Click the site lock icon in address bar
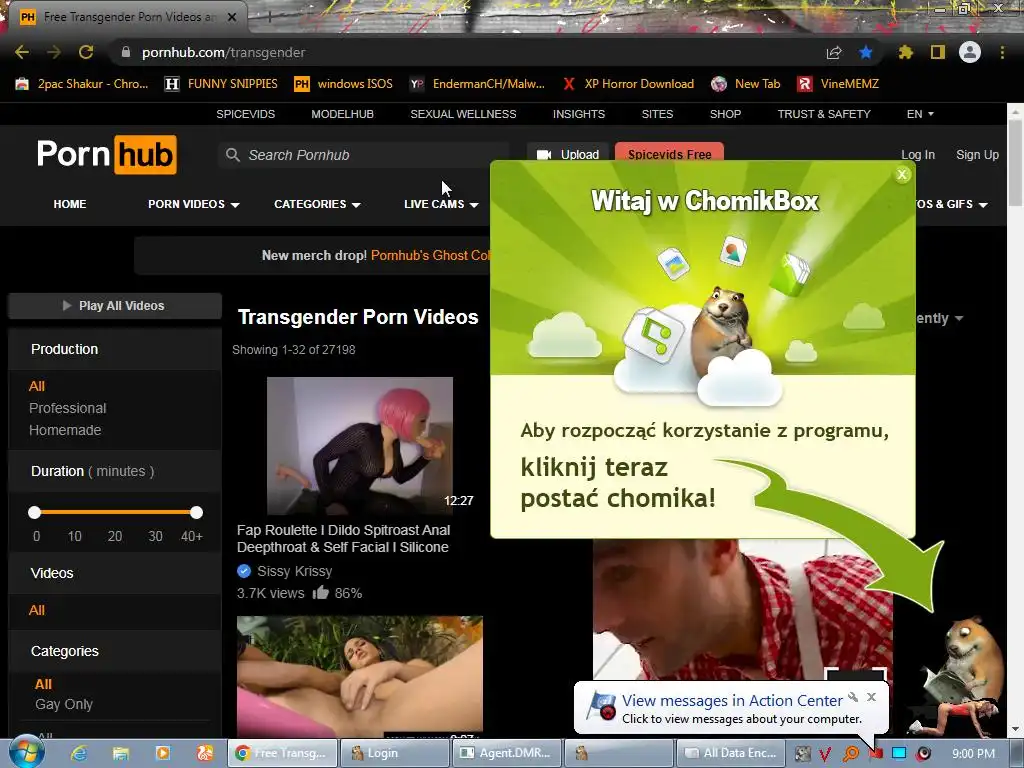This screenshot has height=768, width=1024. point(126,52)
